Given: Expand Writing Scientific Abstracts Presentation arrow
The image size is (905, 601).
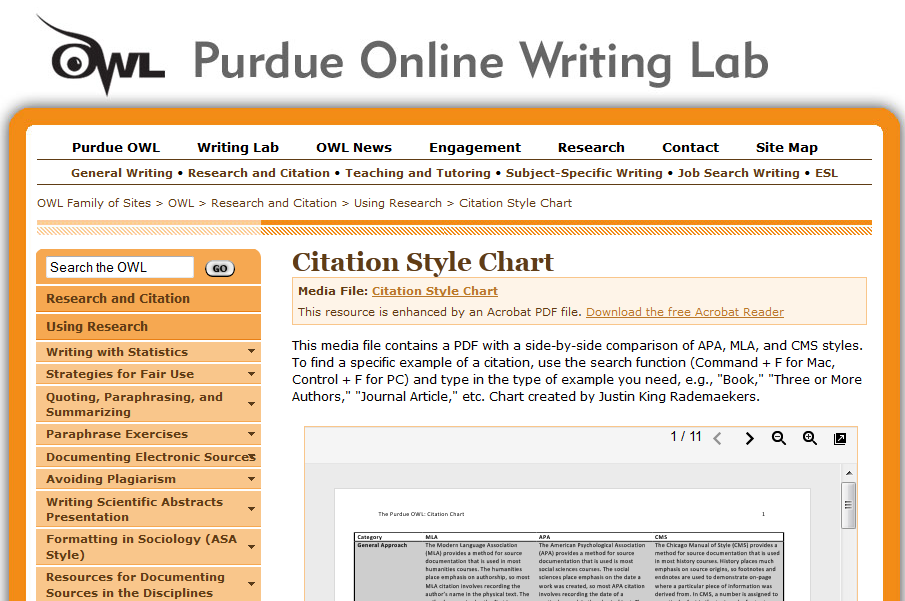Looking at the screenshot, I should tap(251, 509).
